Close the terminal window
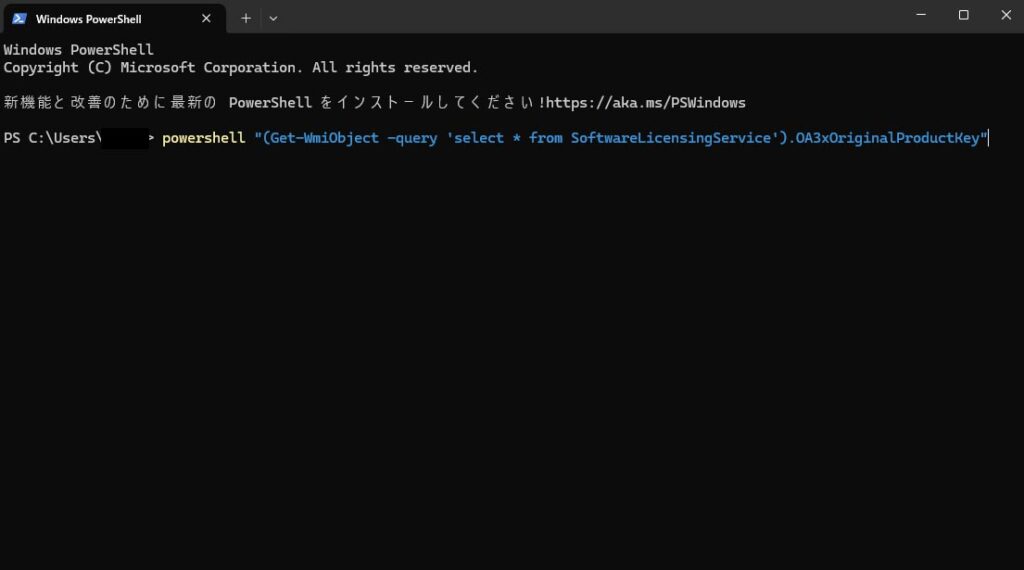 click(1006, 15)
